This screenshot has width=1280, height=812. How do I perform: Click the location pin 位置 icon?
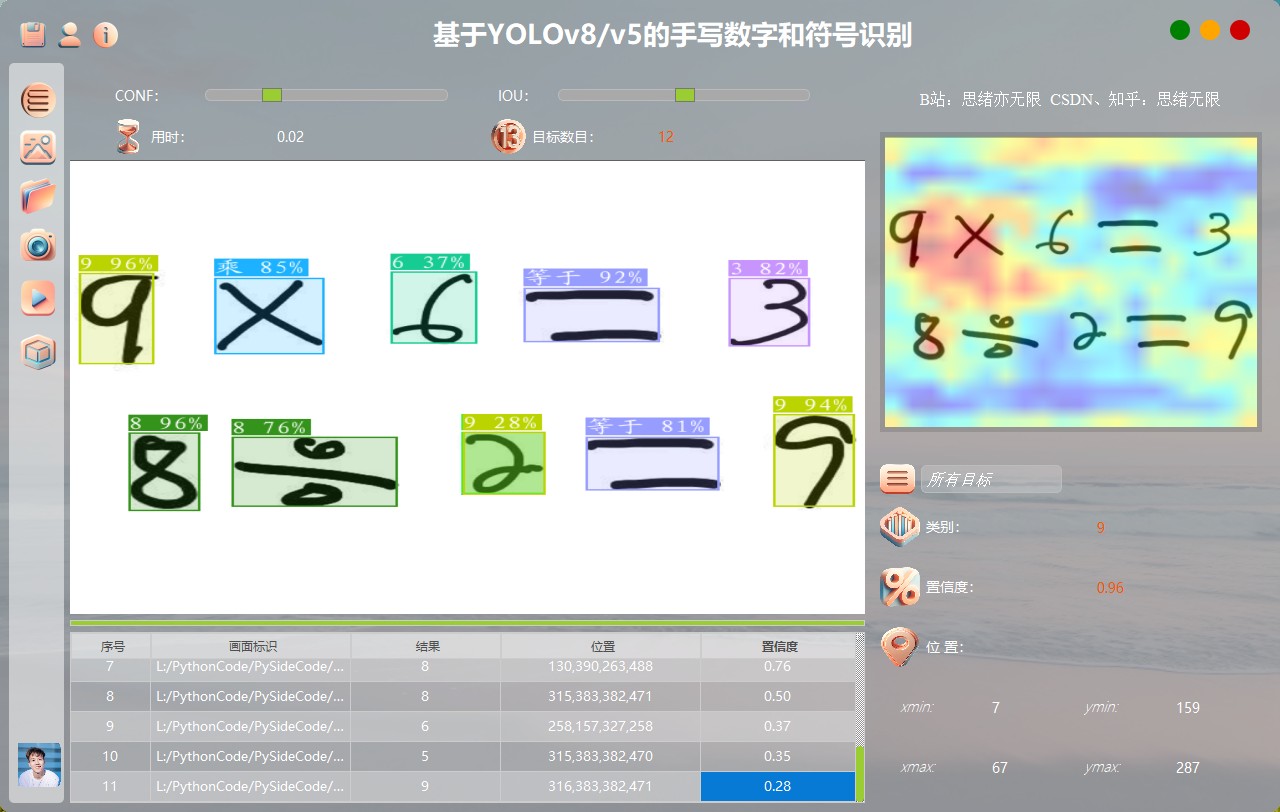click(899, 647)
